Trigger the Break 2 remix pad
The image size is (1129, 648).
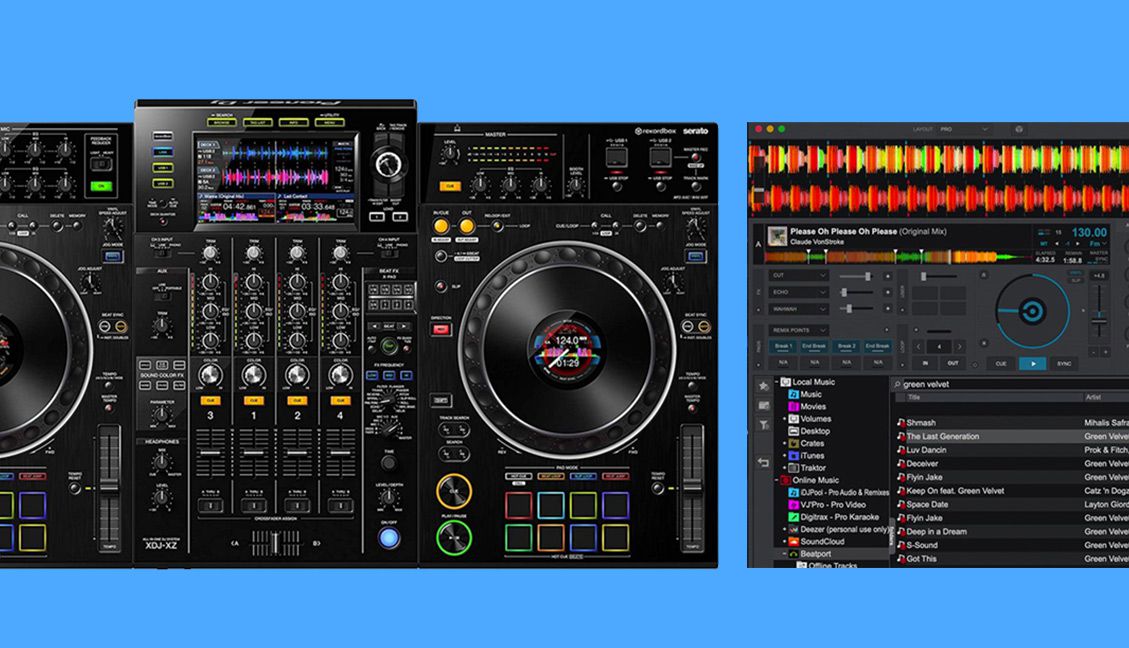(846, 346)
